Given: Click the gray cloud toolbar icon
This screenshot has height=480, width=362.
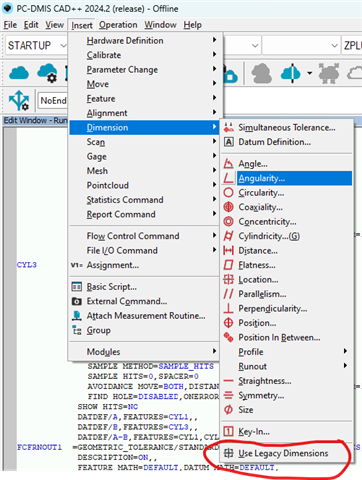Looking at the screenshot, I should point(261,73).
